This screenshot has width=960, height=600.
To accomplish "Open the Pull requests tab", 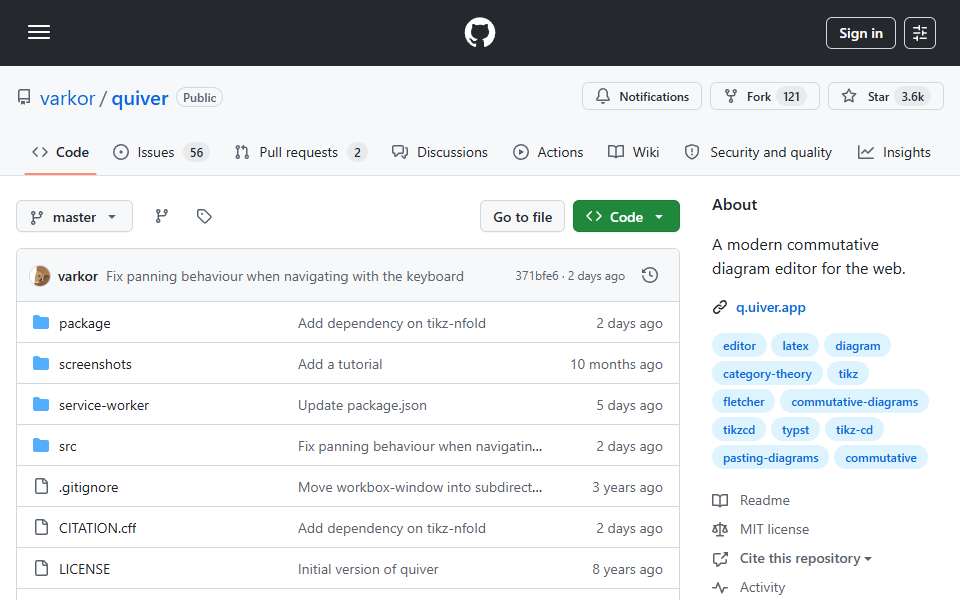I will [x=301, y=152].
